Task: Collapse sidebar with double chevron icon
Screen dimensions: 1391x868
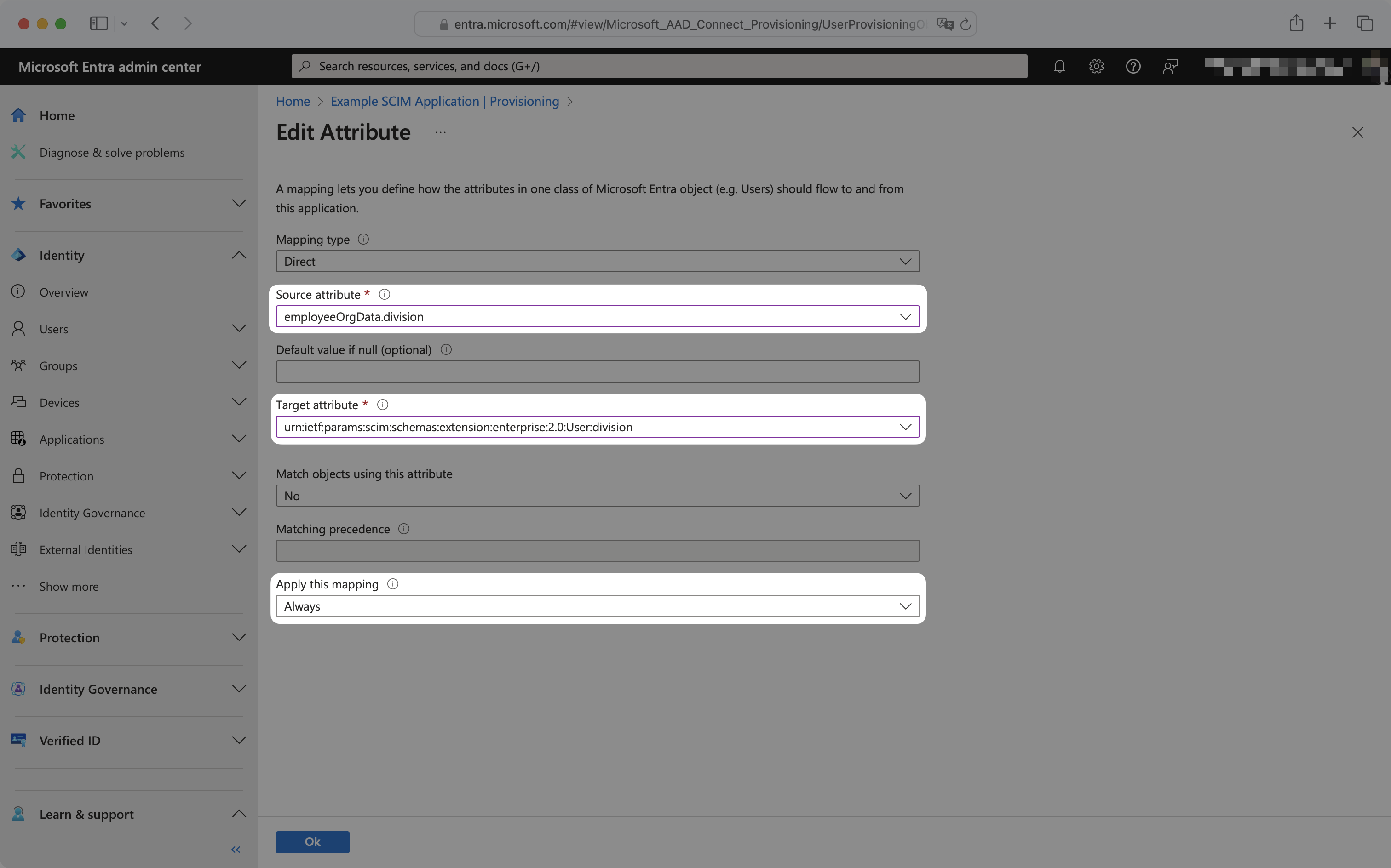Action: 236,849
